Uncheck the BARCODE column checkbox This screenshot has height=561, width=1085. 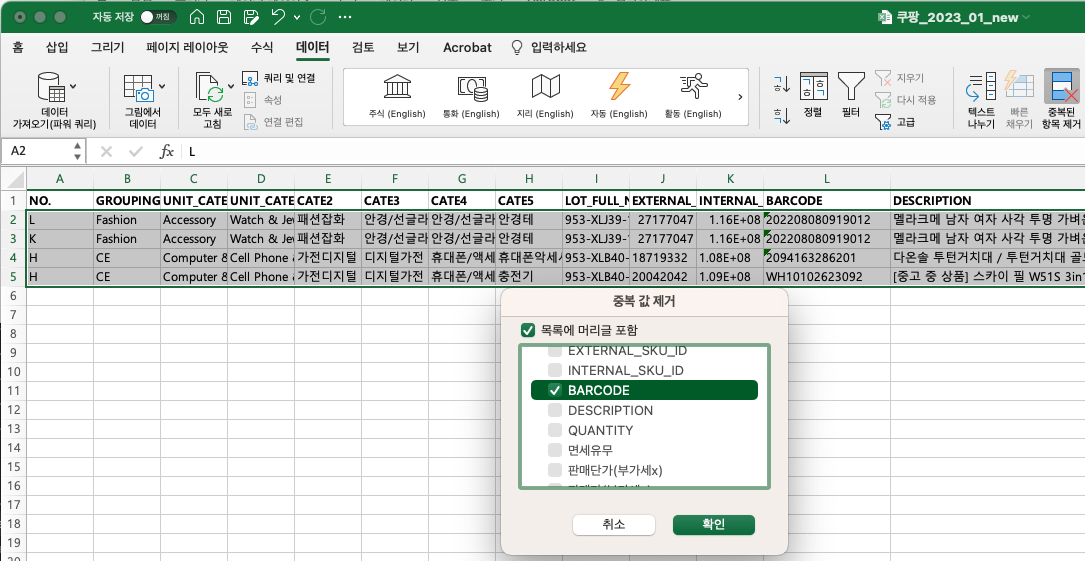554,390
